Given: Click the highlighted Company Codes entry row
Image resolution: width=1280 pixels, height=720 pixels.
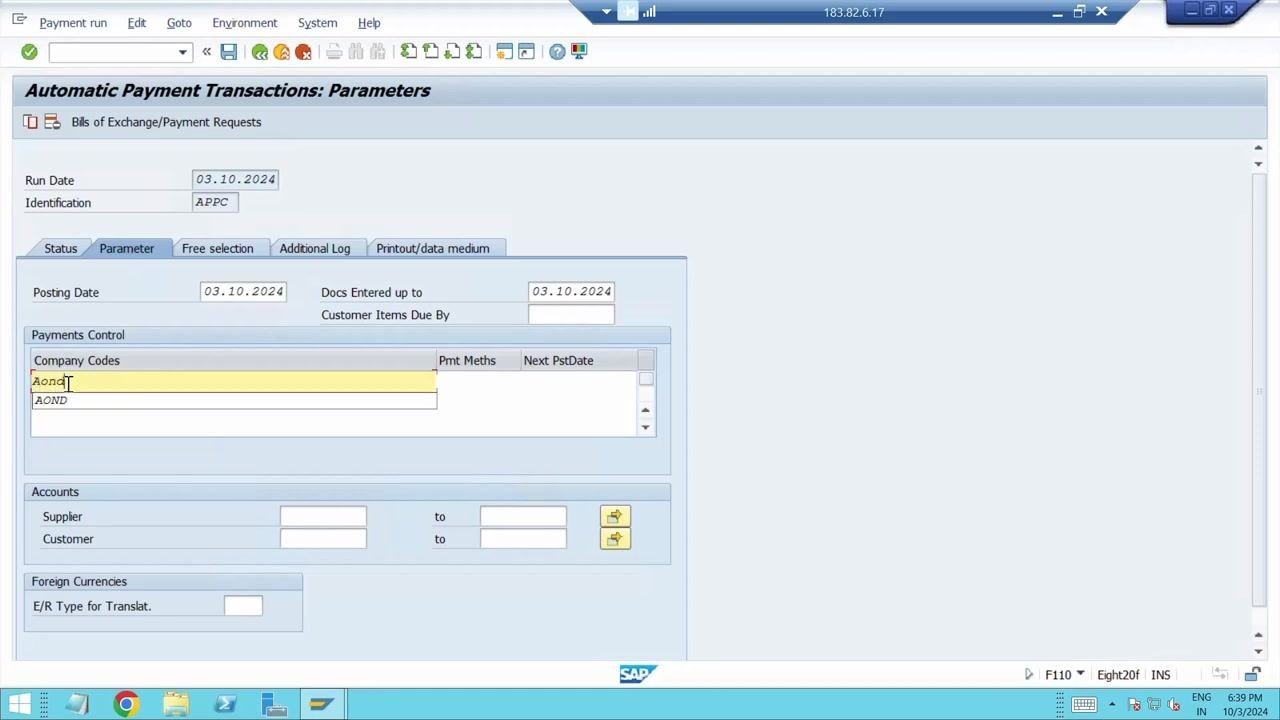Looking at the screenshot, I should [x=234, y=381].
